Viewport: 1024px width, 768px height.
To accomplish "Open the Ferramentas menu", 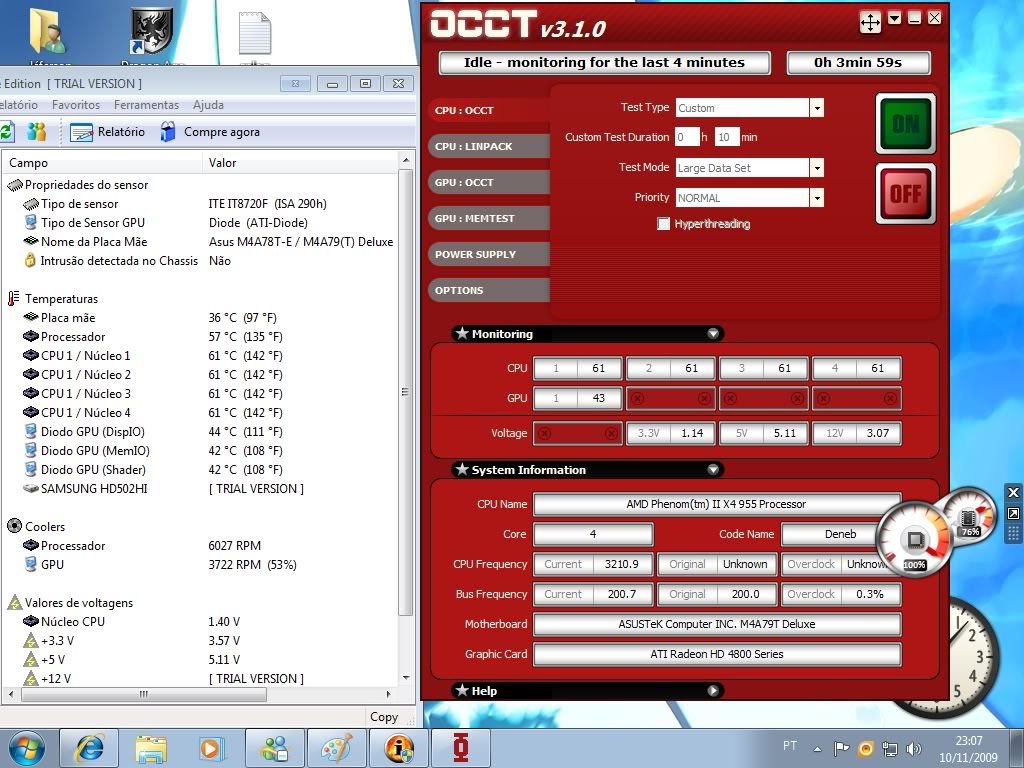I will [x=146, y=105].
